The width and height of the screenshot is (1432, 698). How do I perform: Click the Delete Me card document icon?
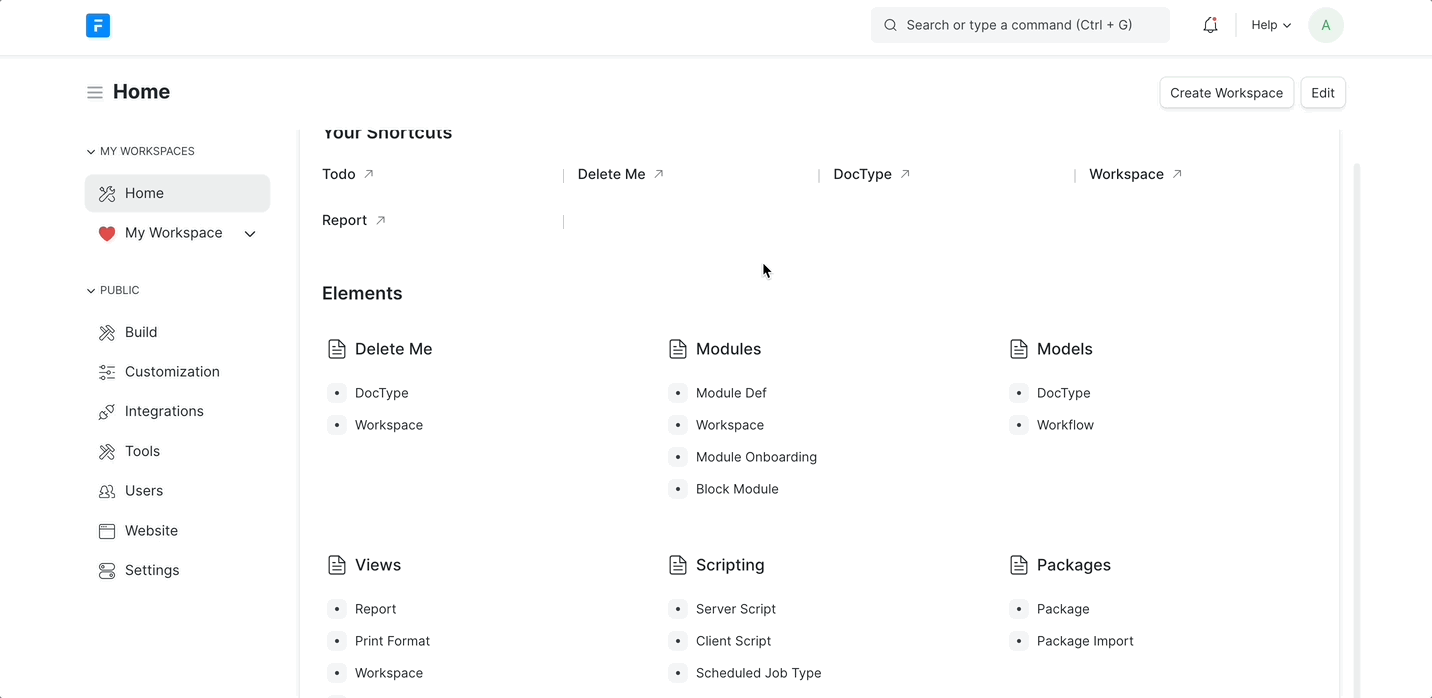click(x=337, y=349)
